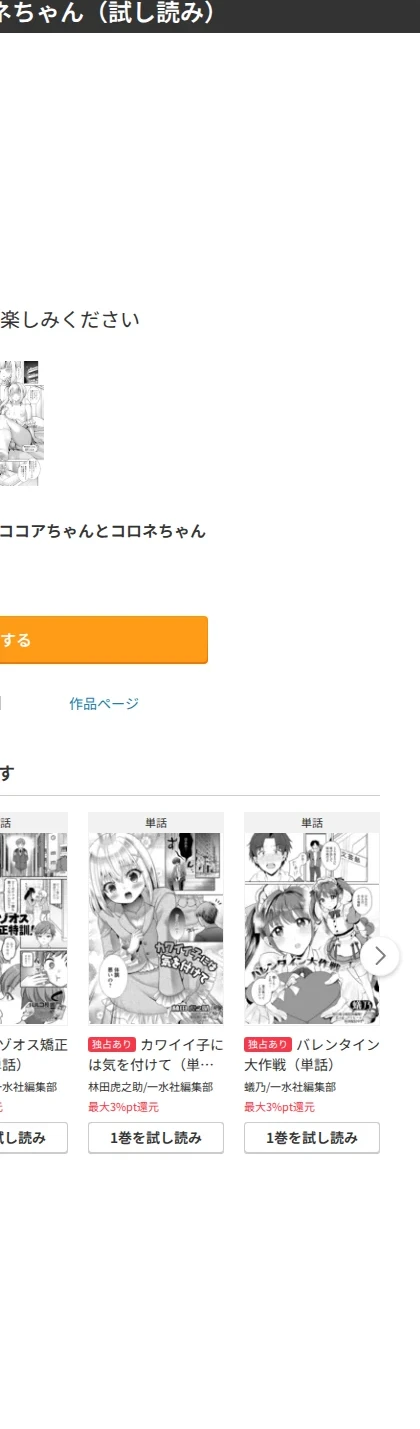Click the 独占あり badge beside カワイイ子
Image resolution: width=420 pixels, height=1429 pixels.
[x=112, y=1045]
